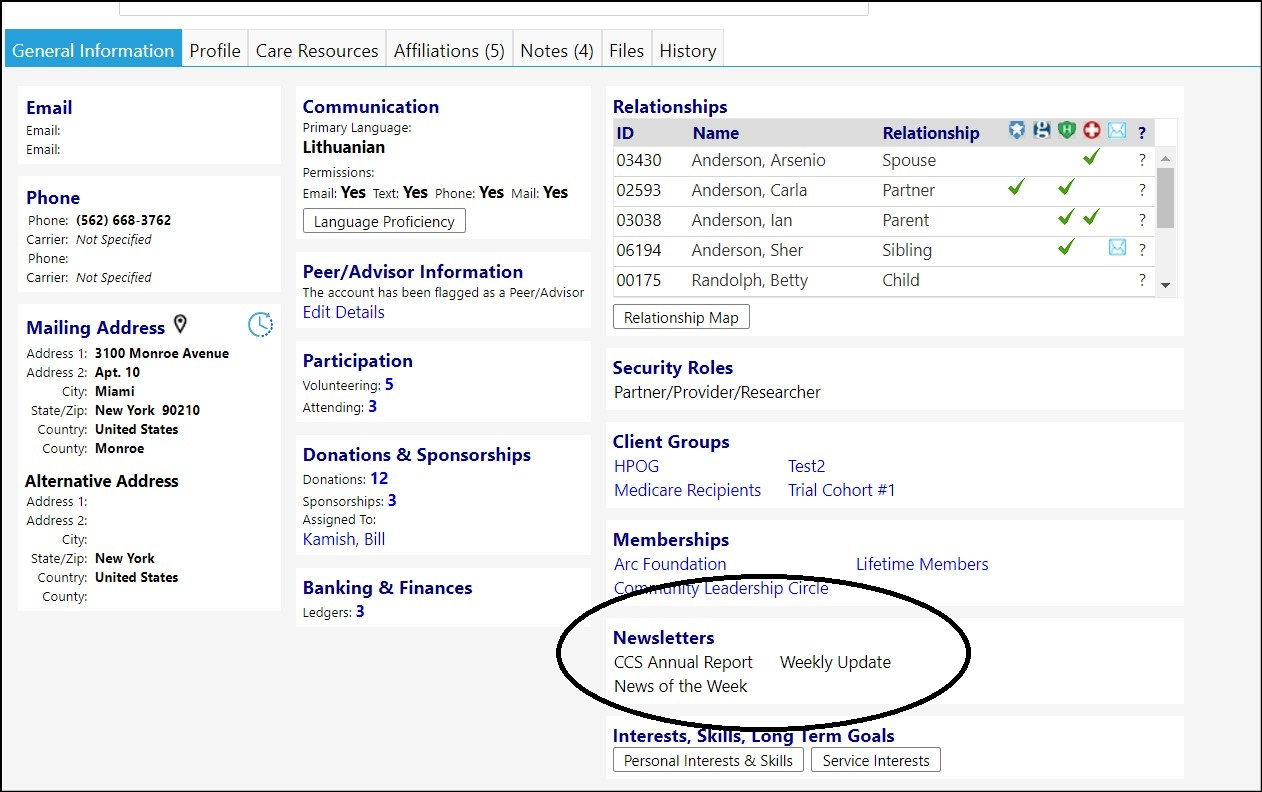This screenshot has height=792, width=1262.
Task: Click the question mark for Anderson, Ian
Action: point(1142,220)
